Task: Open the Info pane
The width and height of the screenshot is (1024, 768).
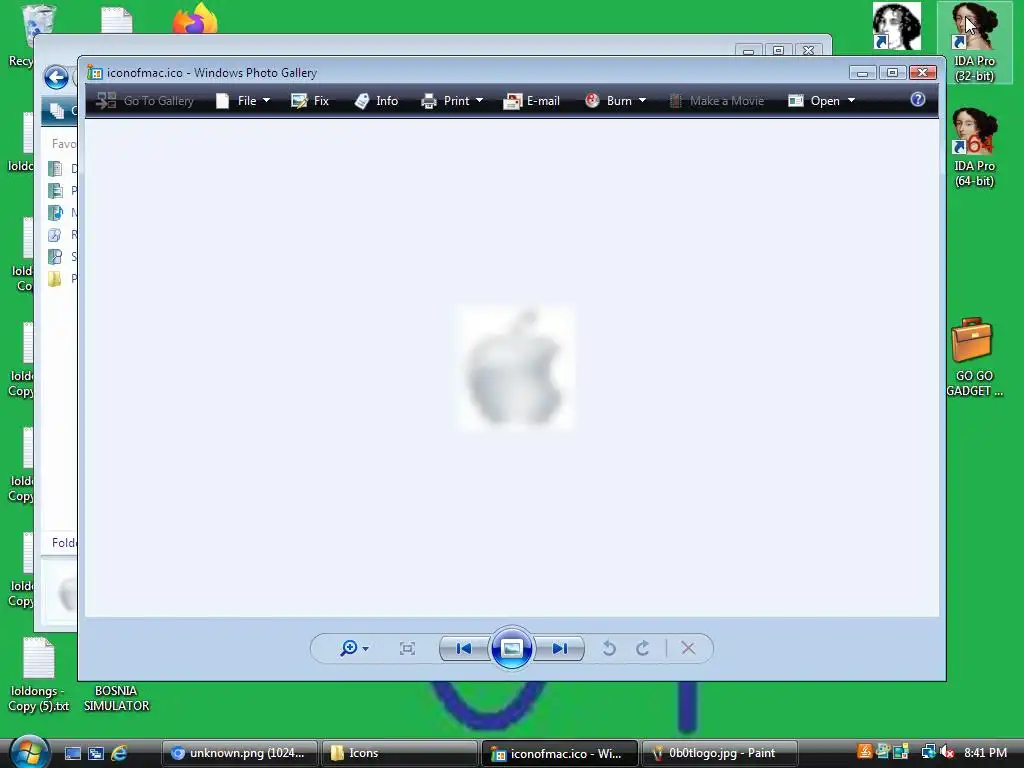Action: (376, 101)
